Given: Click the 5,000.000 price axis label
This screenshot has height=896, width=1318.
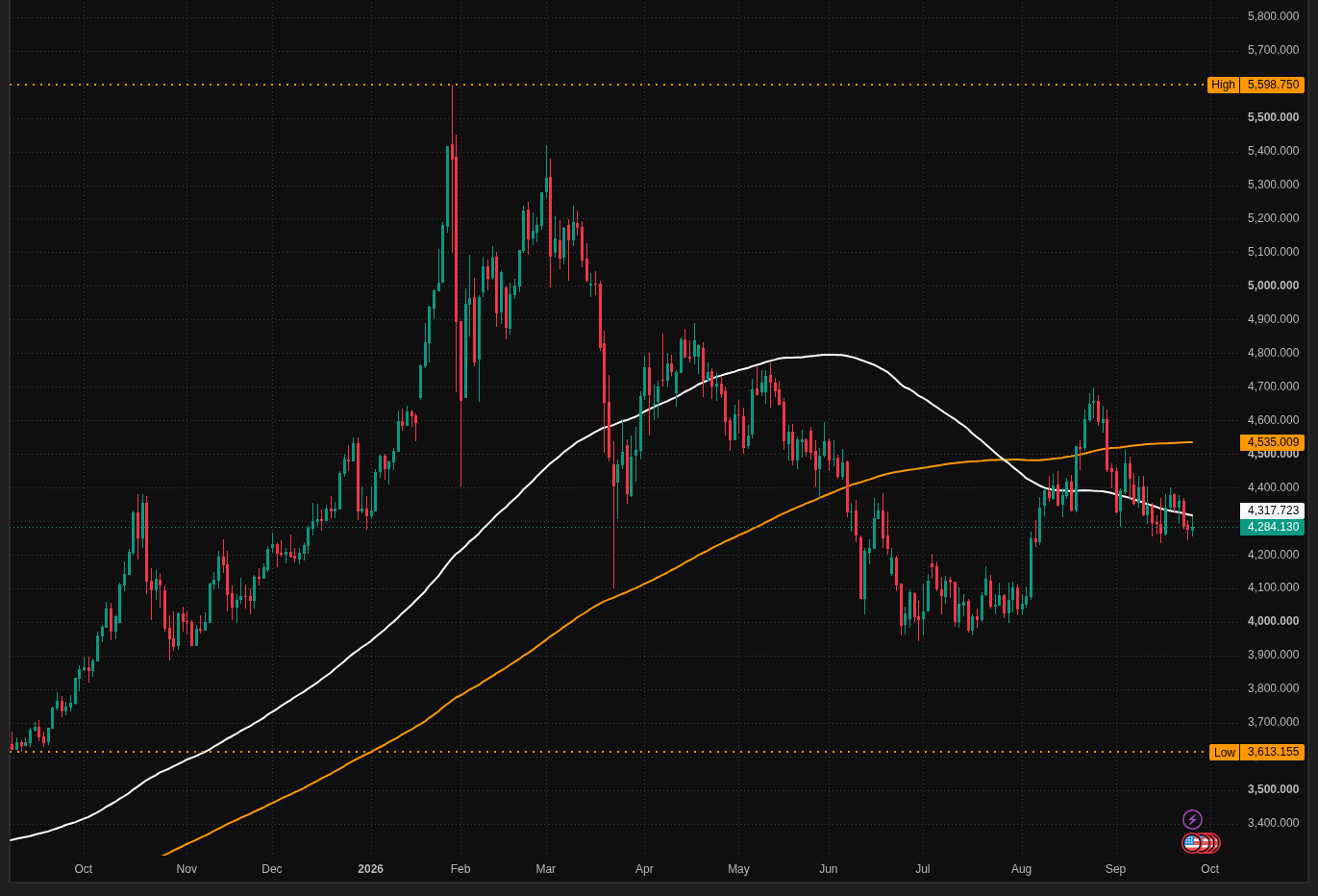Looking at the screenshot, I should 1273,286.
